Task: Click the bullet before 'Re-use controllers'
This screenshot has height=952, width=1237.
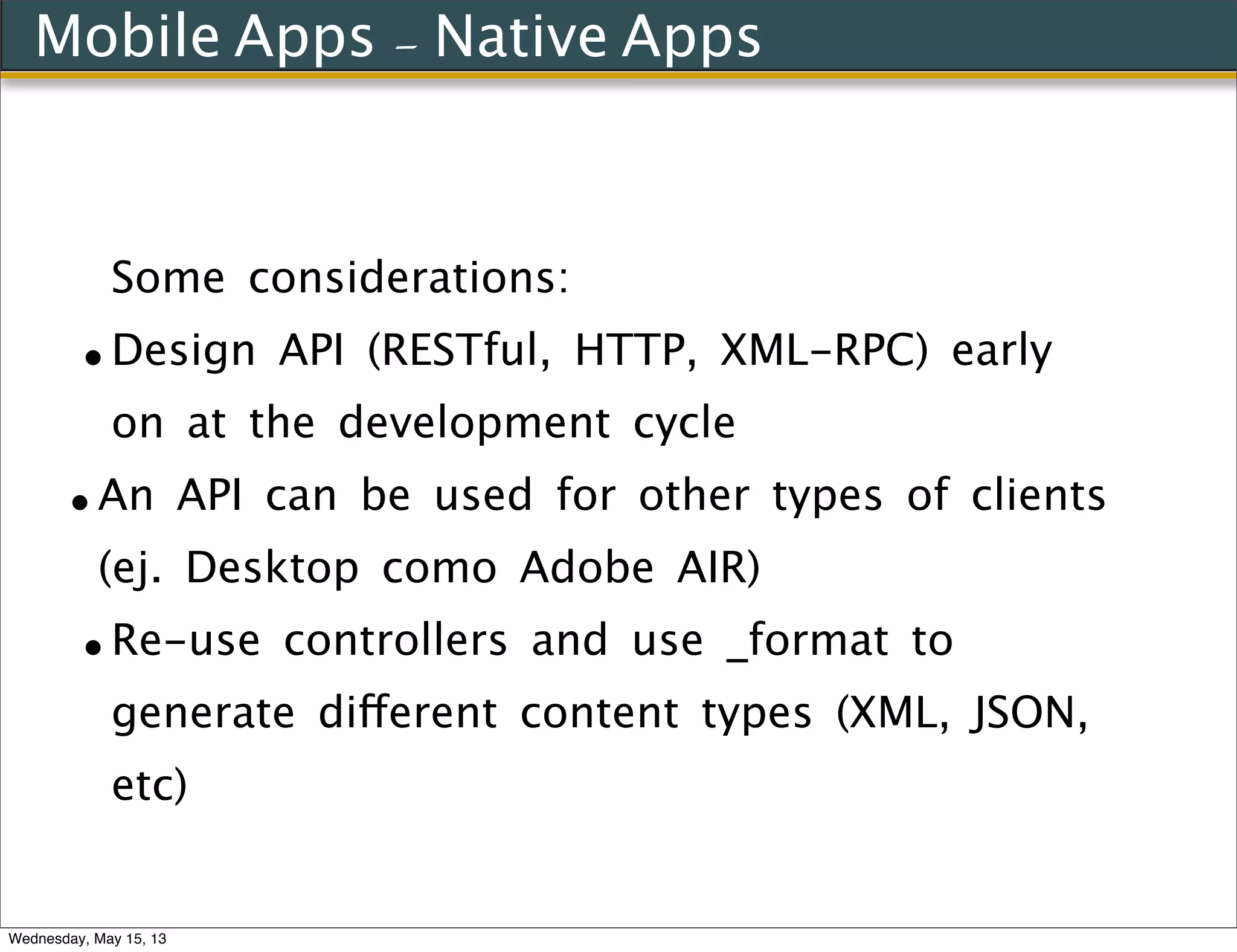Action: pyautogui.click(x=94, y=648)
